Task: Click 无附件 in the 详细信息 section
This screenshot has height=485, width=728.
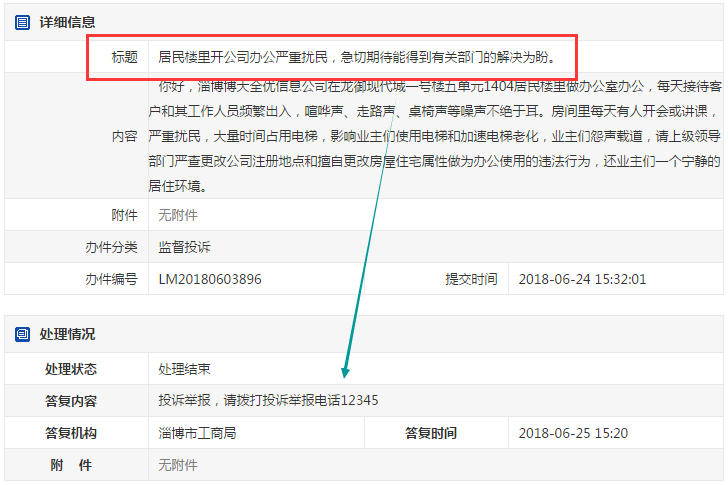Action: [x=178, y=215]
